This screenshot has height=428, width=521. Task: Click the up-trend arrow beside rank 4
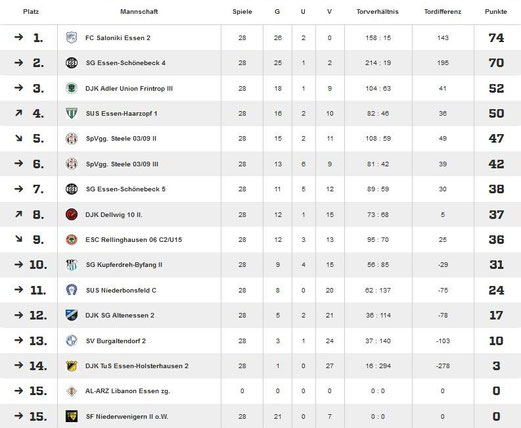(x=19, y=113)
